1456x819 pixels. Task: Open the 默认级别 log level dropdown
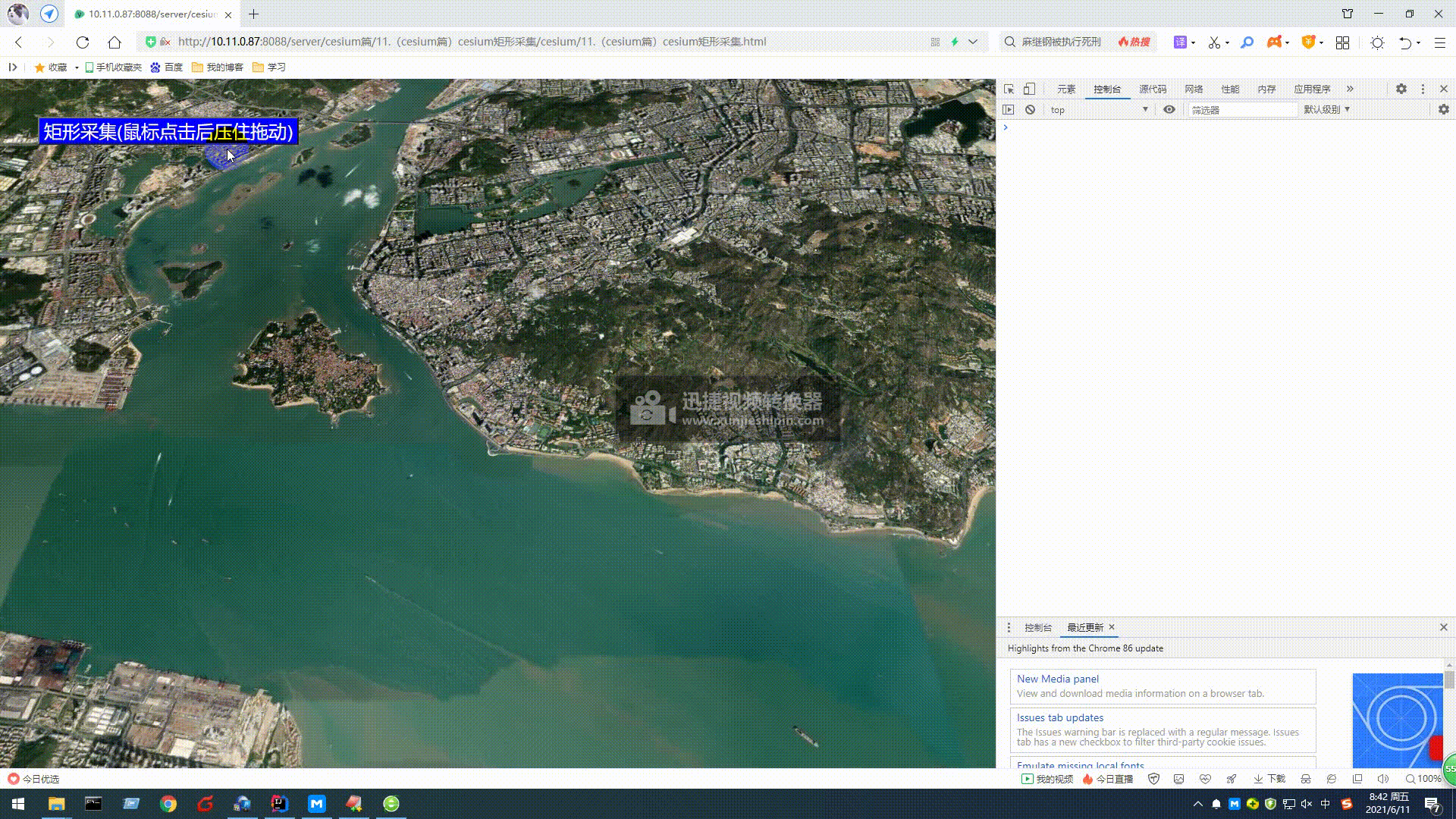[1326, 109]
